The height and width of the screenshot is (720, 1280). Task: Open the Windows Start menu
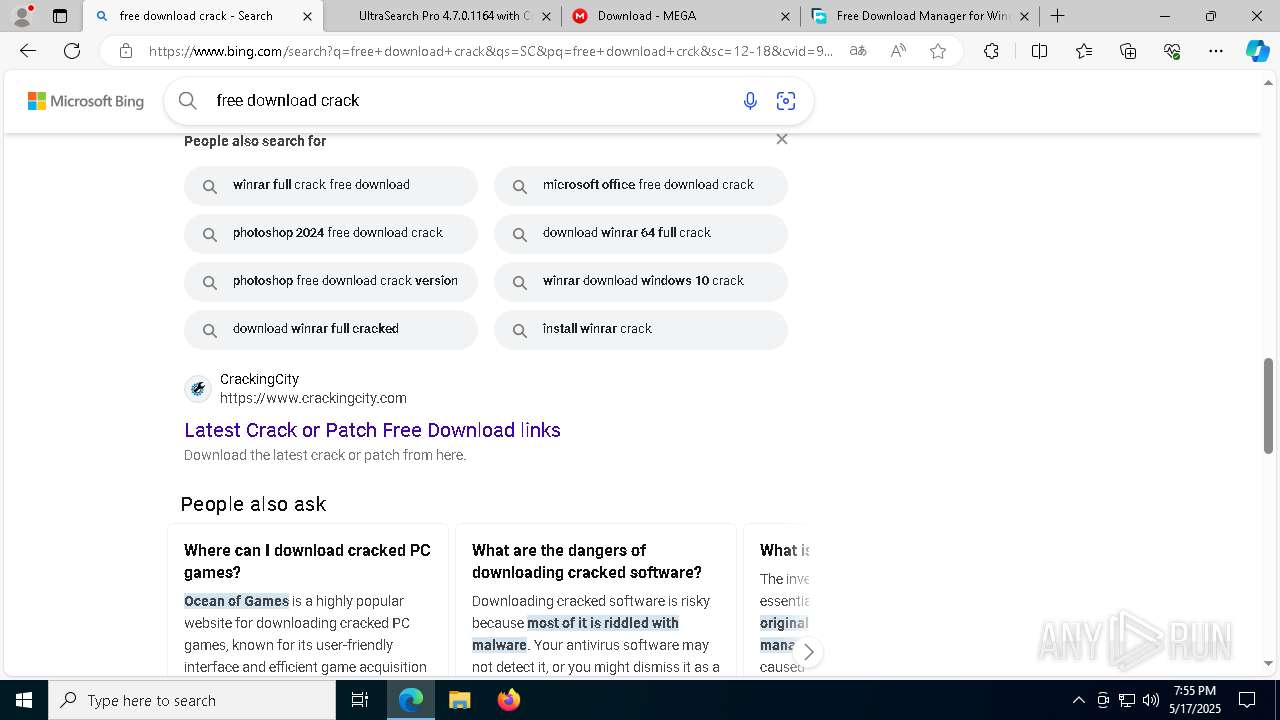[24, 700]
